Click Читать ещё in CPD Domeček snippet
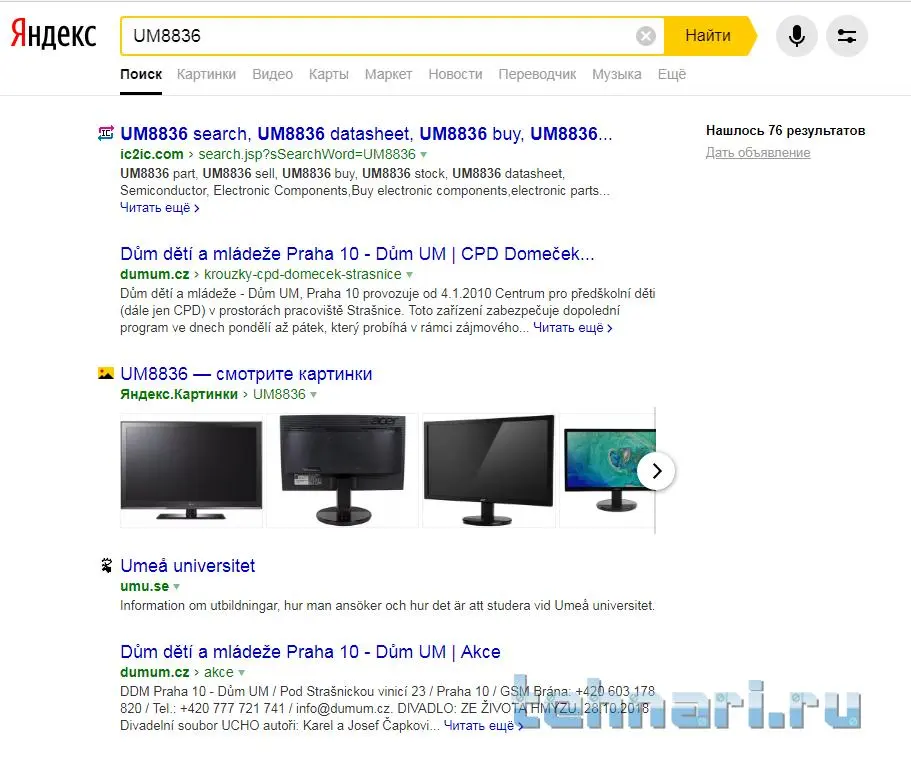The width and height of the screenshot is (911, 761). (x=572, y=328)
